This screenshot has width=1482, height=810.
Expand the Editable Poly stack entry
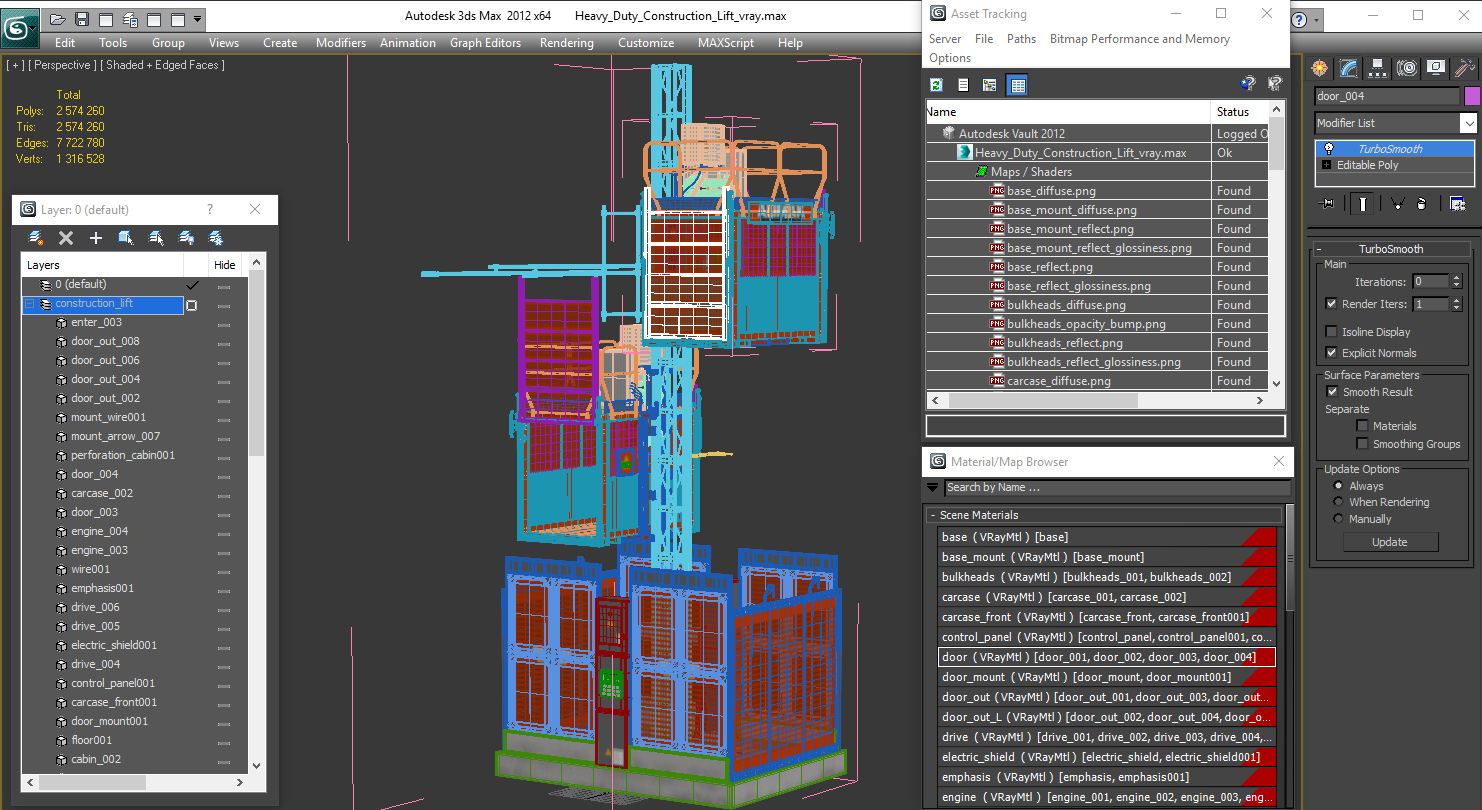pos(1327,165)
